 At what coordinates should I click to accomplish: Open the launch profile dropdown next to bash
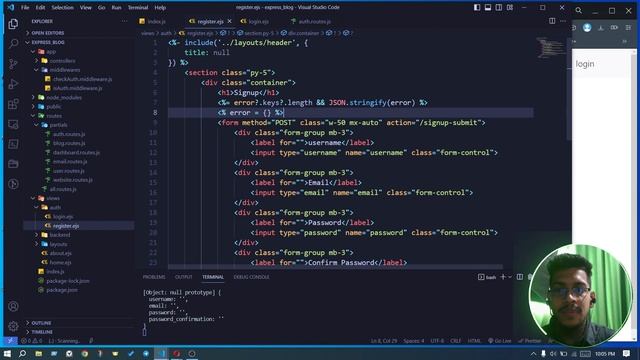point(510,277)
